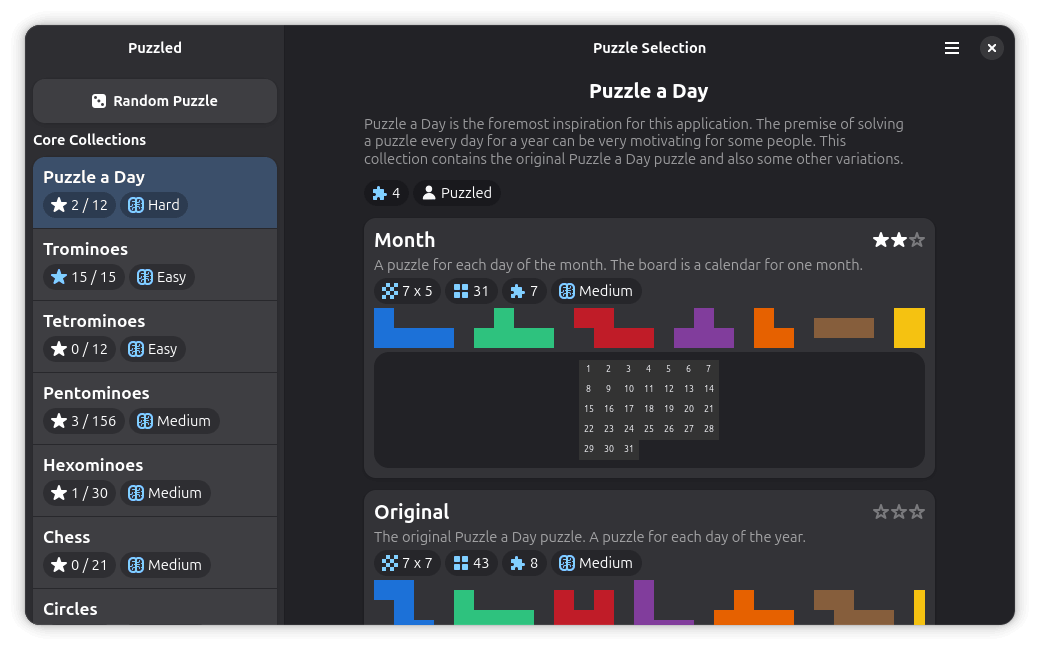Click the Month puzzle's 7 x 5 grid icon
Image resolution: width=1040 pixels, height=650 pixels.
pos(390,291)
